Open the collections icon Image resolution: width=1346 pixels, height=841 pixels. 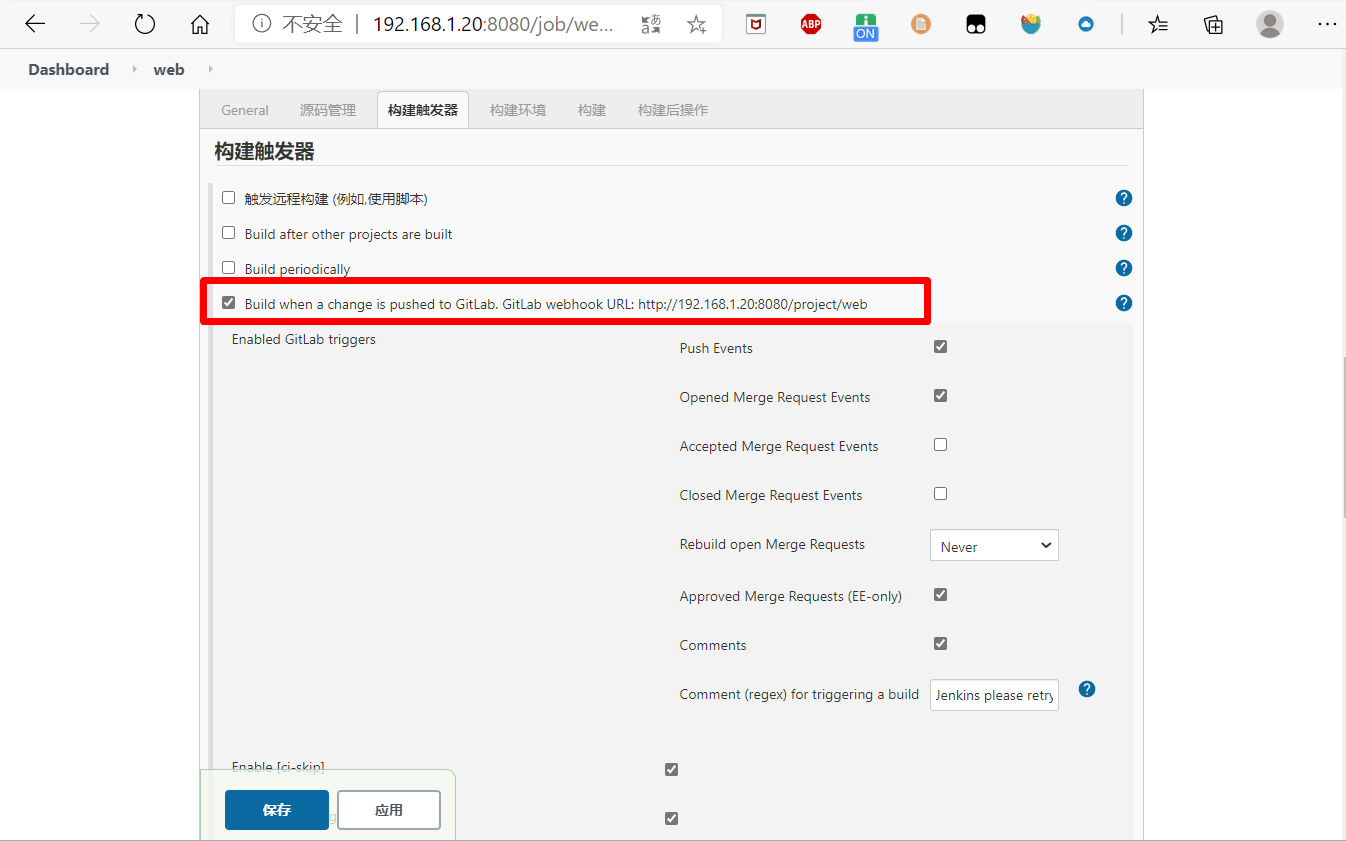(1214, 24)
